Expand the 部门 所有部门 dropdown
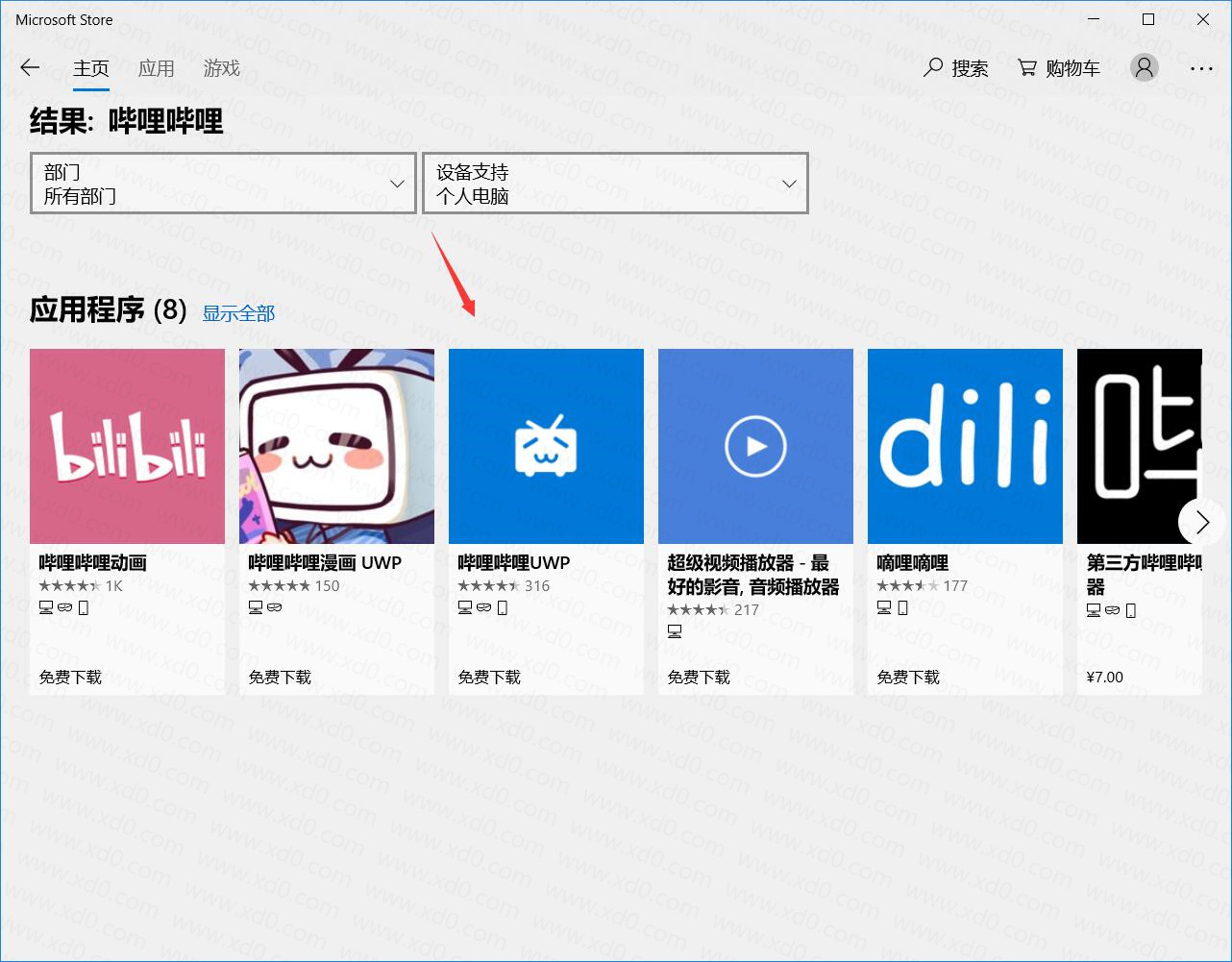The height and width of the screenshot is (962, 1232). point(223,184)
